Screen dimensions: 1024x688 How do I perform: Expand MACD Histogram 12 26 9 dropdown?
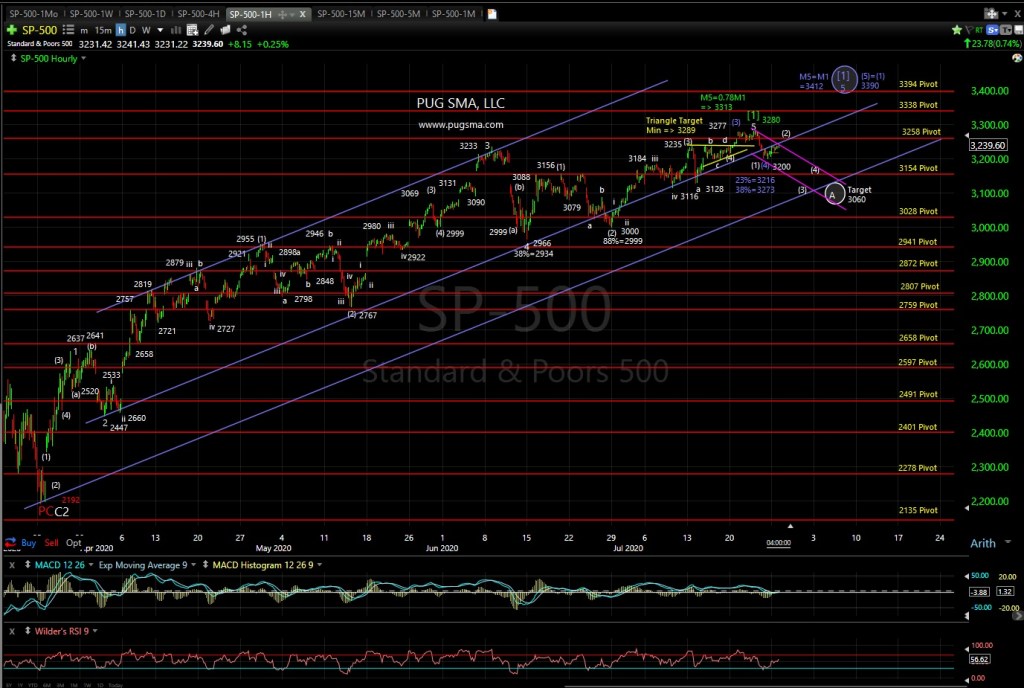[x=320, y=565]
